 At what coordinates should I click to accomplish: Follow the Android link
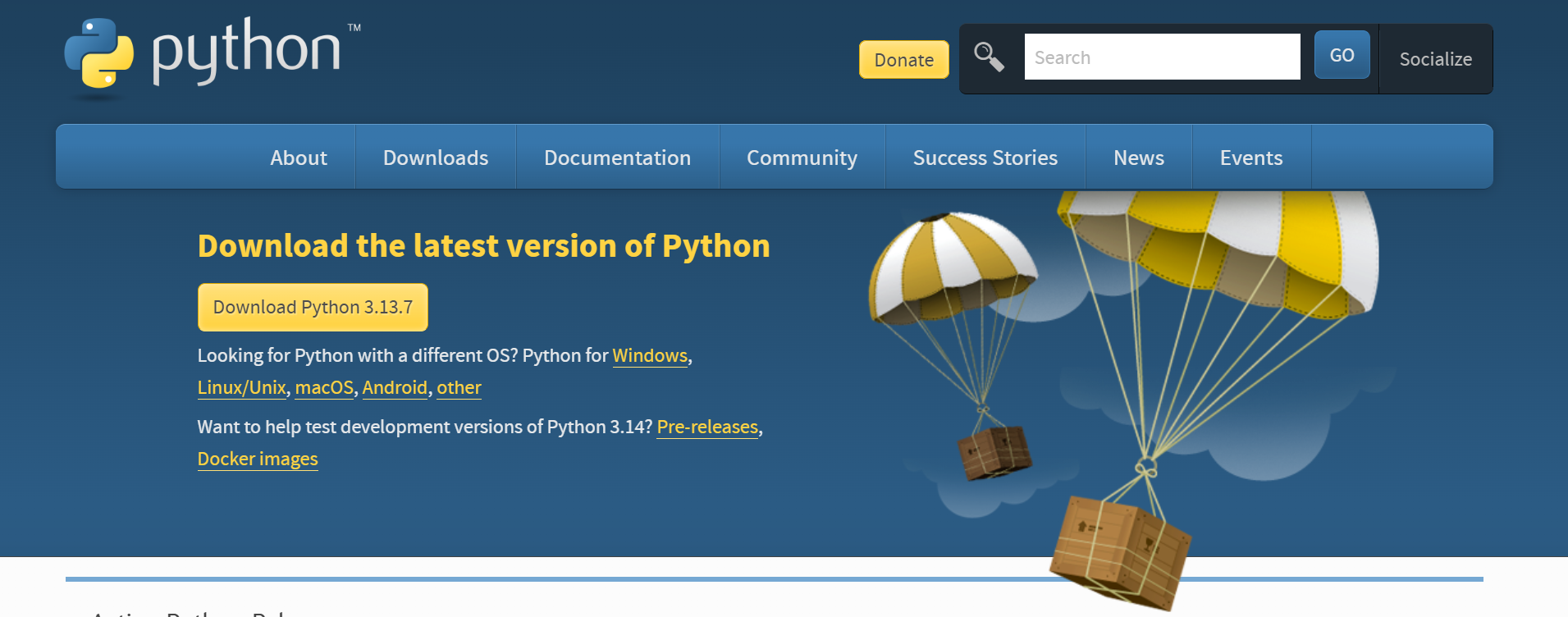[395, 387]
